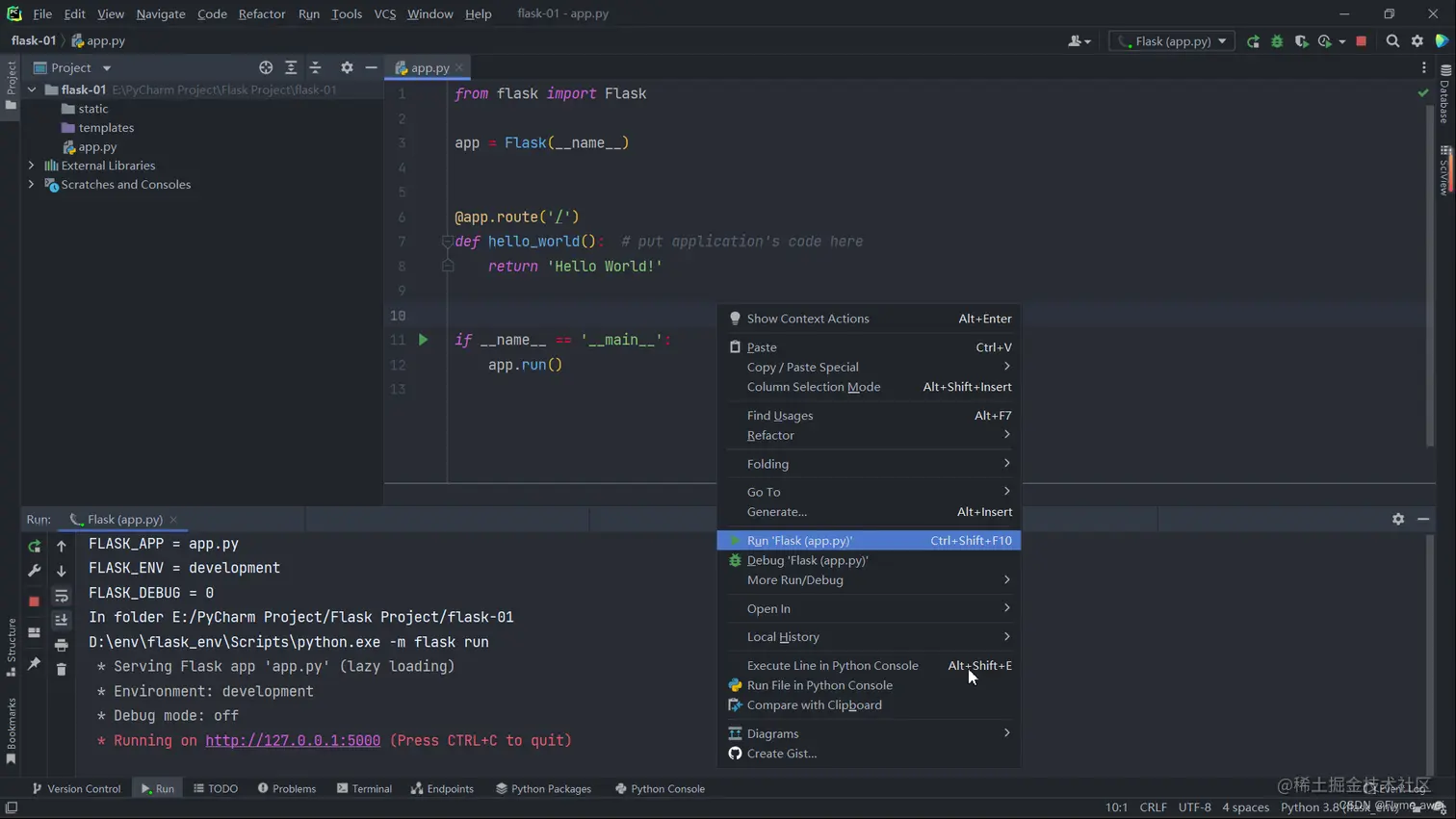Open the Navigate menu
Viewport: 1456px width, 819px height.
point(161,13)
